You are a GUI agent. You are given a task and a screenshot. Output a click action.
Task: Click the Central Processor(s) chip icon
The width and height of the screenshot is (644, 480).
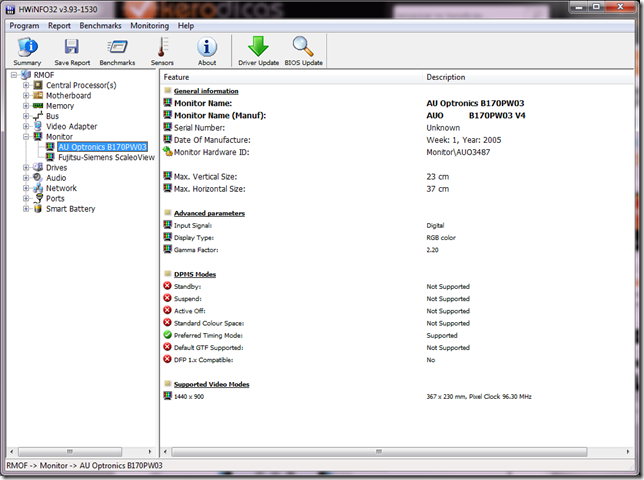tap(38, 85)
